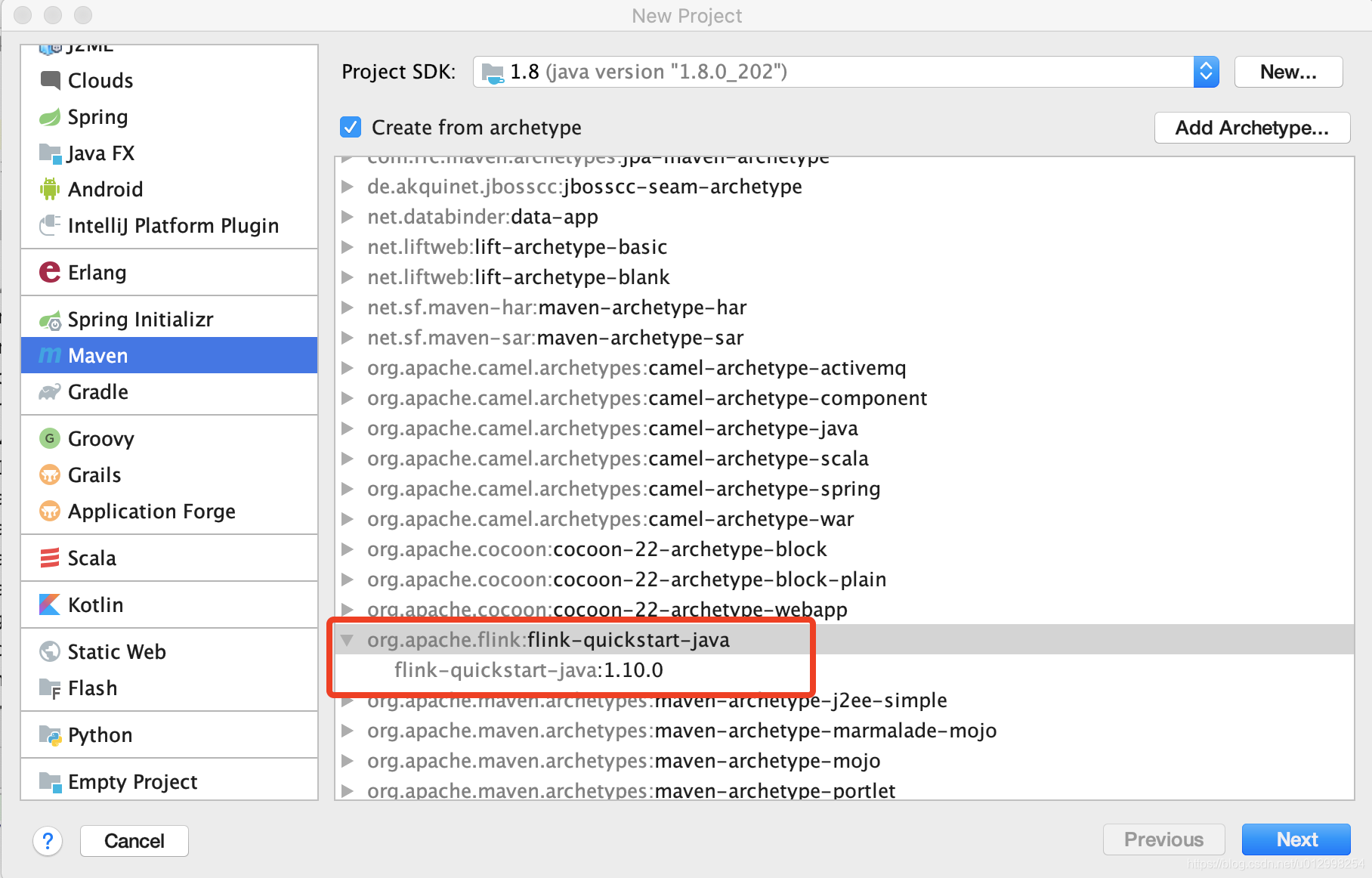Click the Static Web globe icon
Image resolution: width=1372 pixels, height=878 pixels.
(50, 651)
